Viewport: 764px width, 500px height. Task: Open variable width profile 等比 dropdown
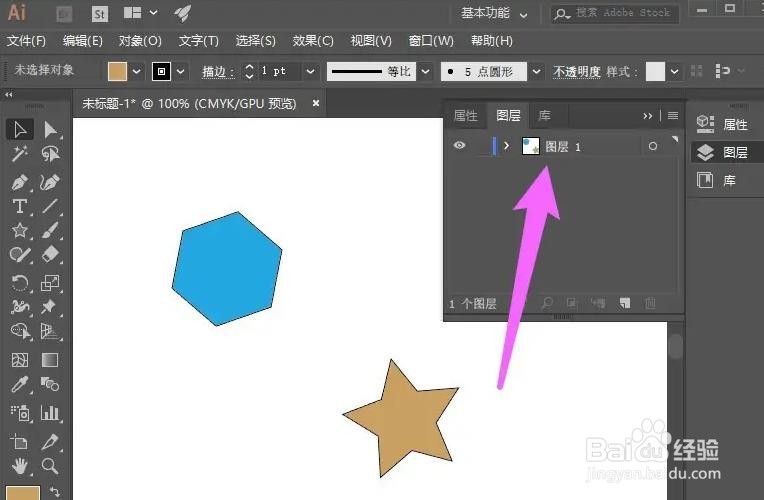(425, 72)
